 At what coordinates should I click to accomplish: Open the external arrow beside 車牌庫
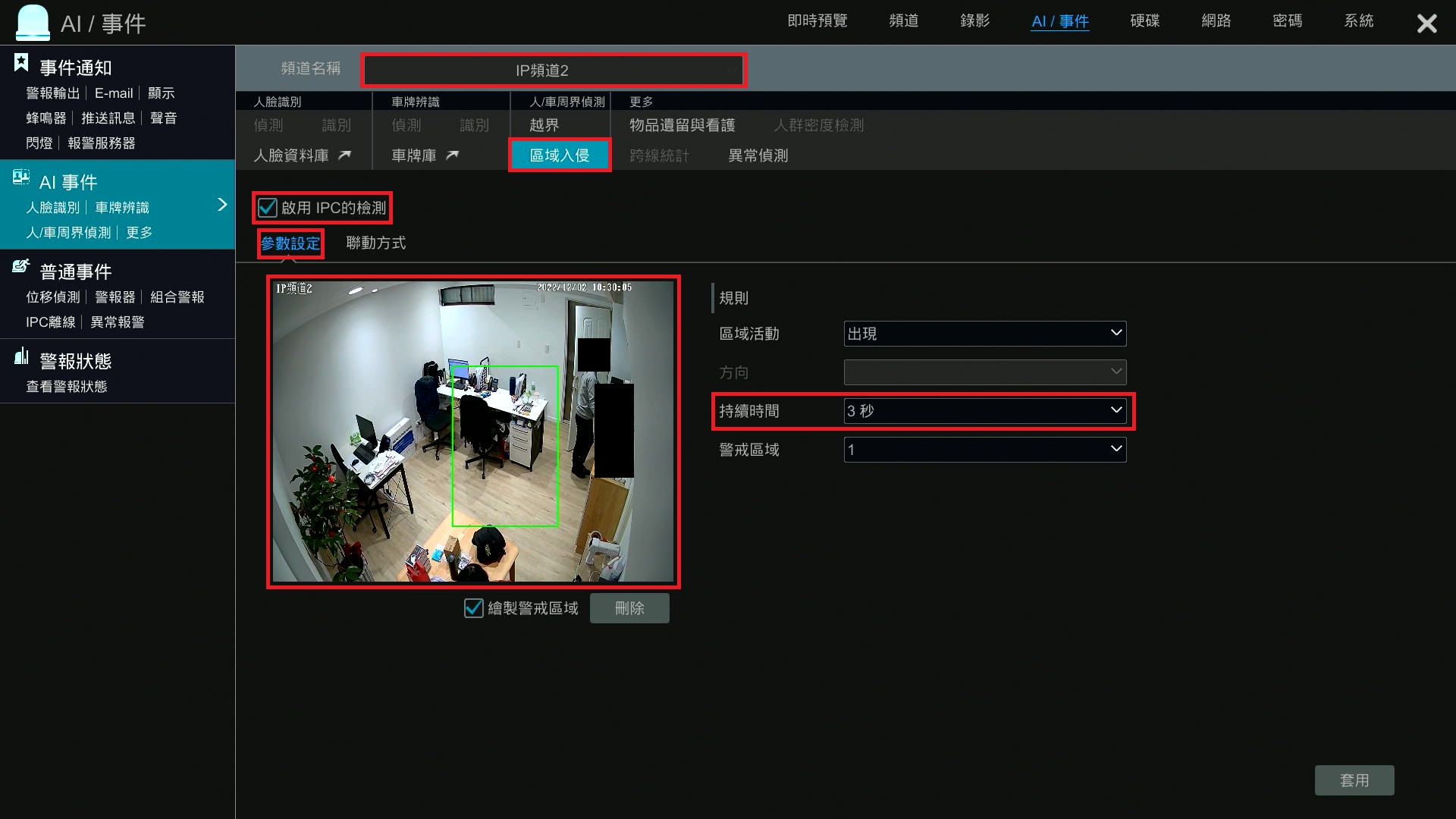tap(453, 155)
